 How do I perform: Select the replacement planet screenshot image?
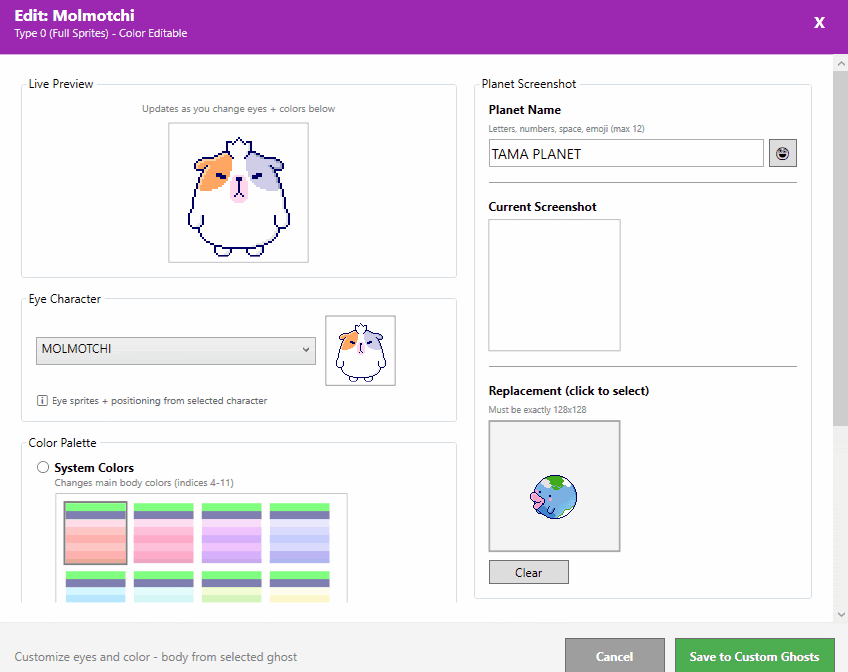(554, 486)
